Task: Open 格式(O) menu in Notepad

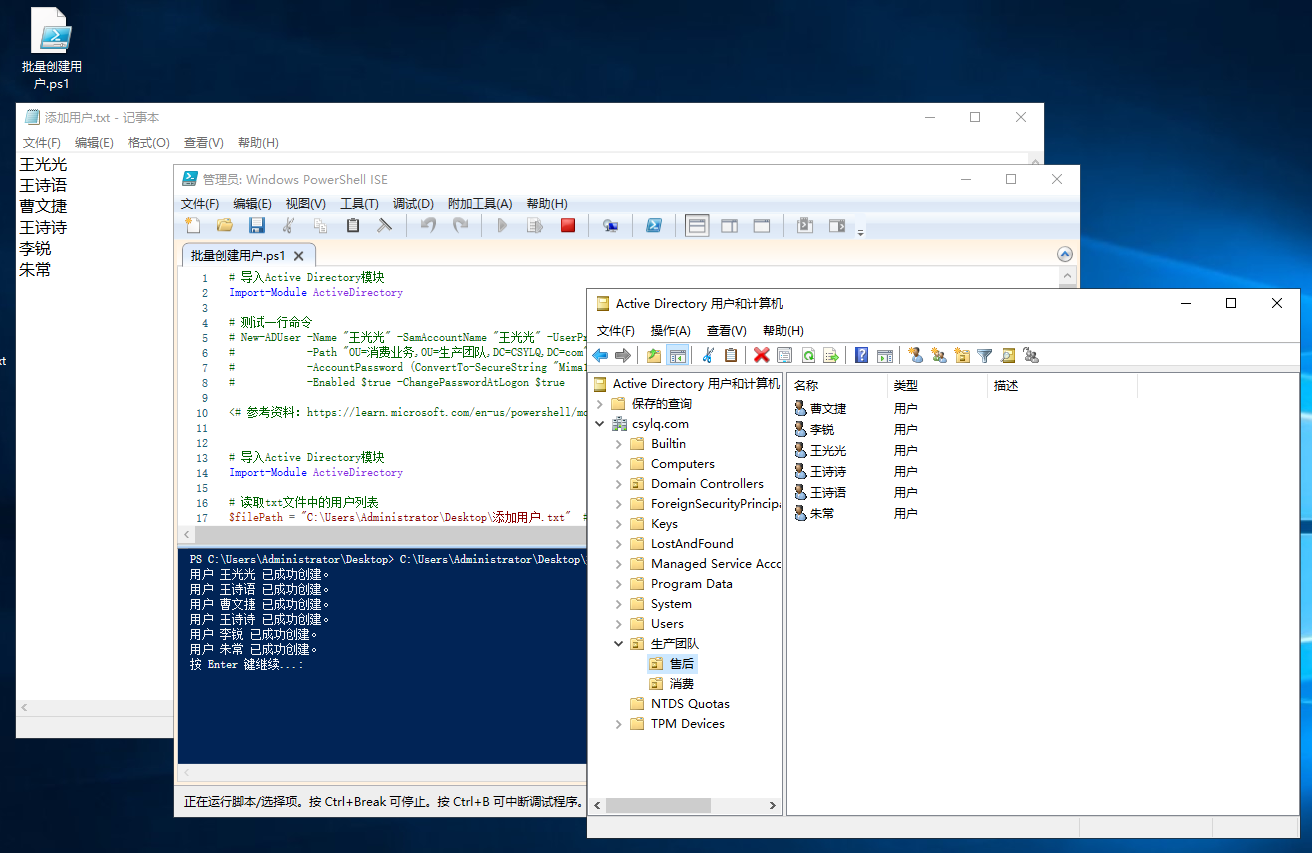Action: coord(149,143)
